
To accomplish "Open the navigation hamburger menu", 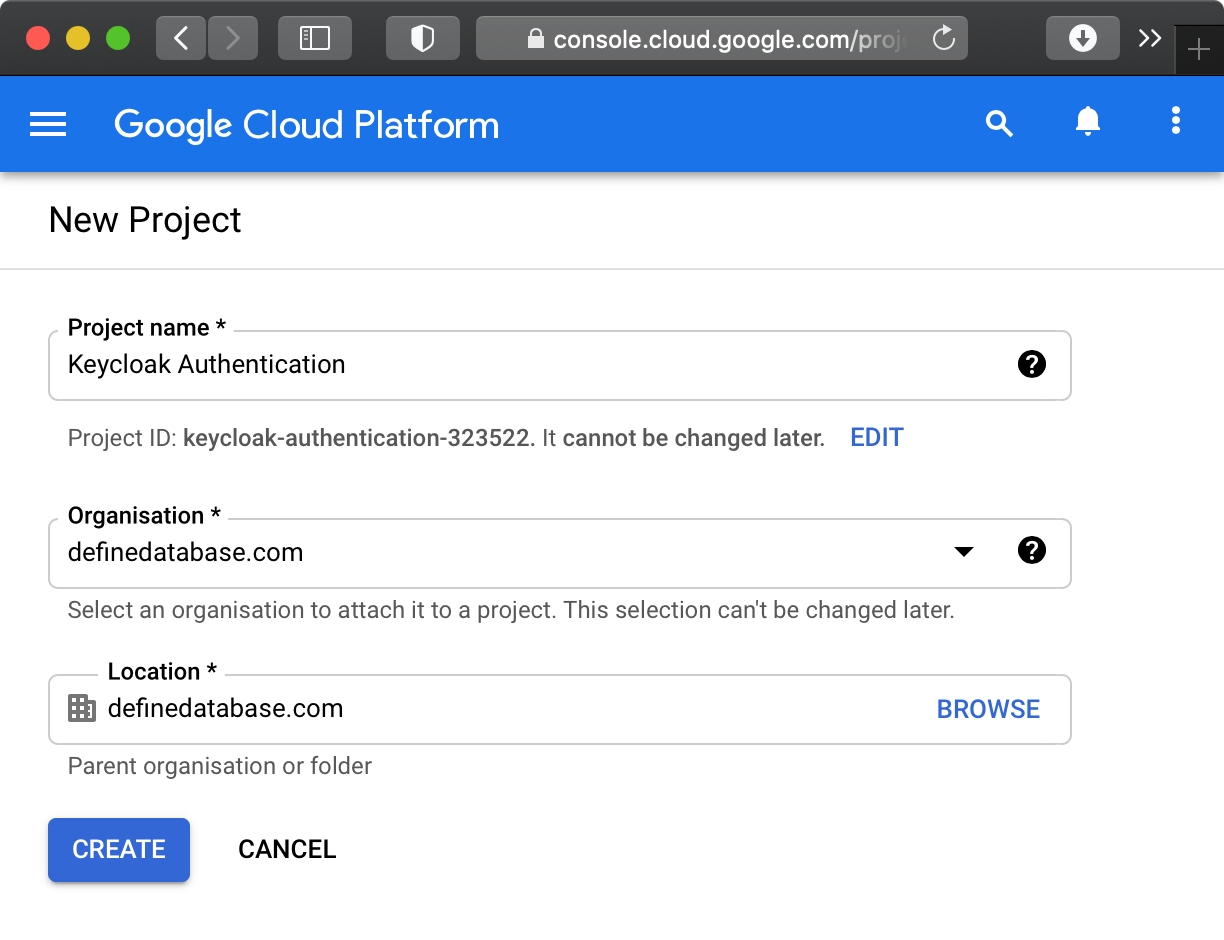I will (47, 124).
